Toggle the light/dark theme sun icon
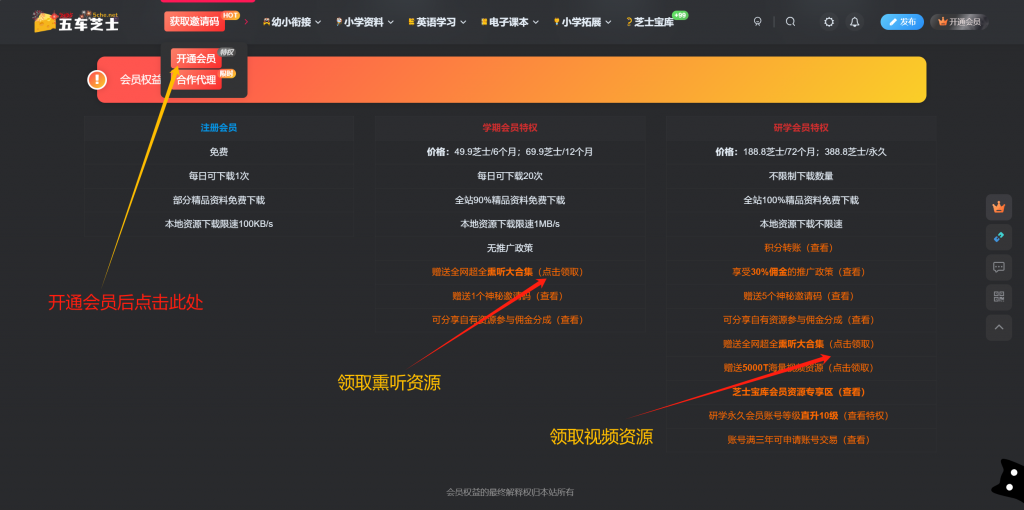Screen dimensions: 1024x510 coord(828,22)
